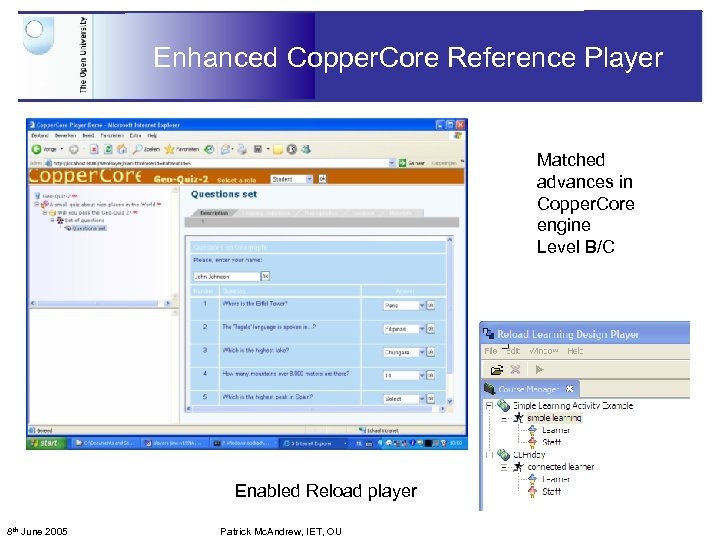The width and height of the screenshot is (720, 540).
Task: Select the Description tab in CopperCore
Action: (x=214, y=213)
